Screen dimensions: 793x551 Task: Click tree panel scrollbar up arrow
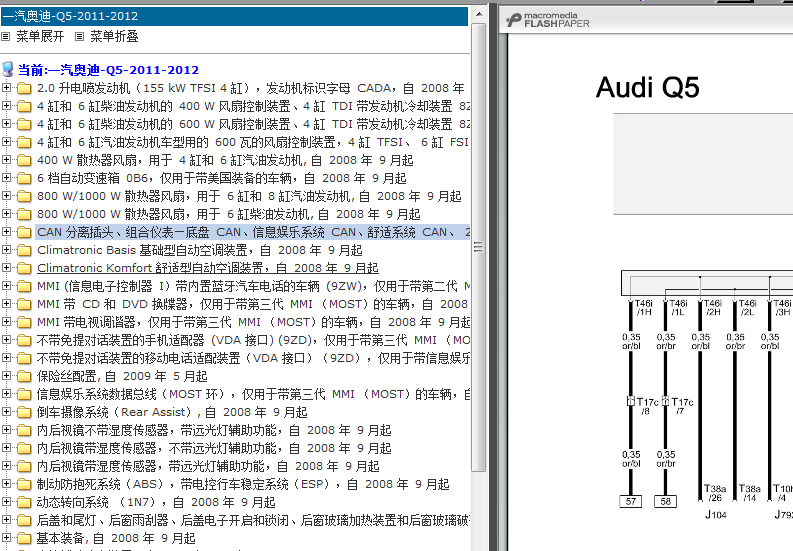coord(479,14)
